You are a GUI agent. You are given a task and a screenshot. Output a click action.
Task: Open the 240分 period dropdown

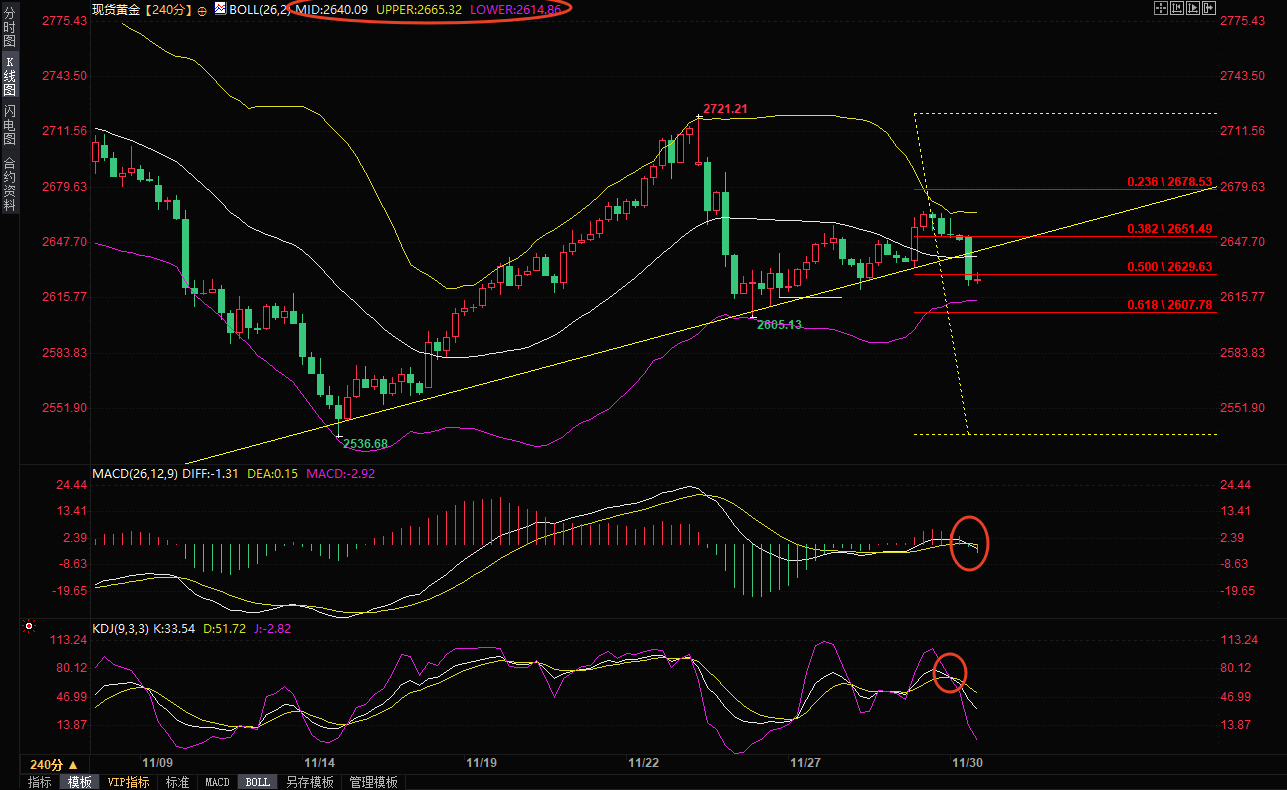coord(54,763)
